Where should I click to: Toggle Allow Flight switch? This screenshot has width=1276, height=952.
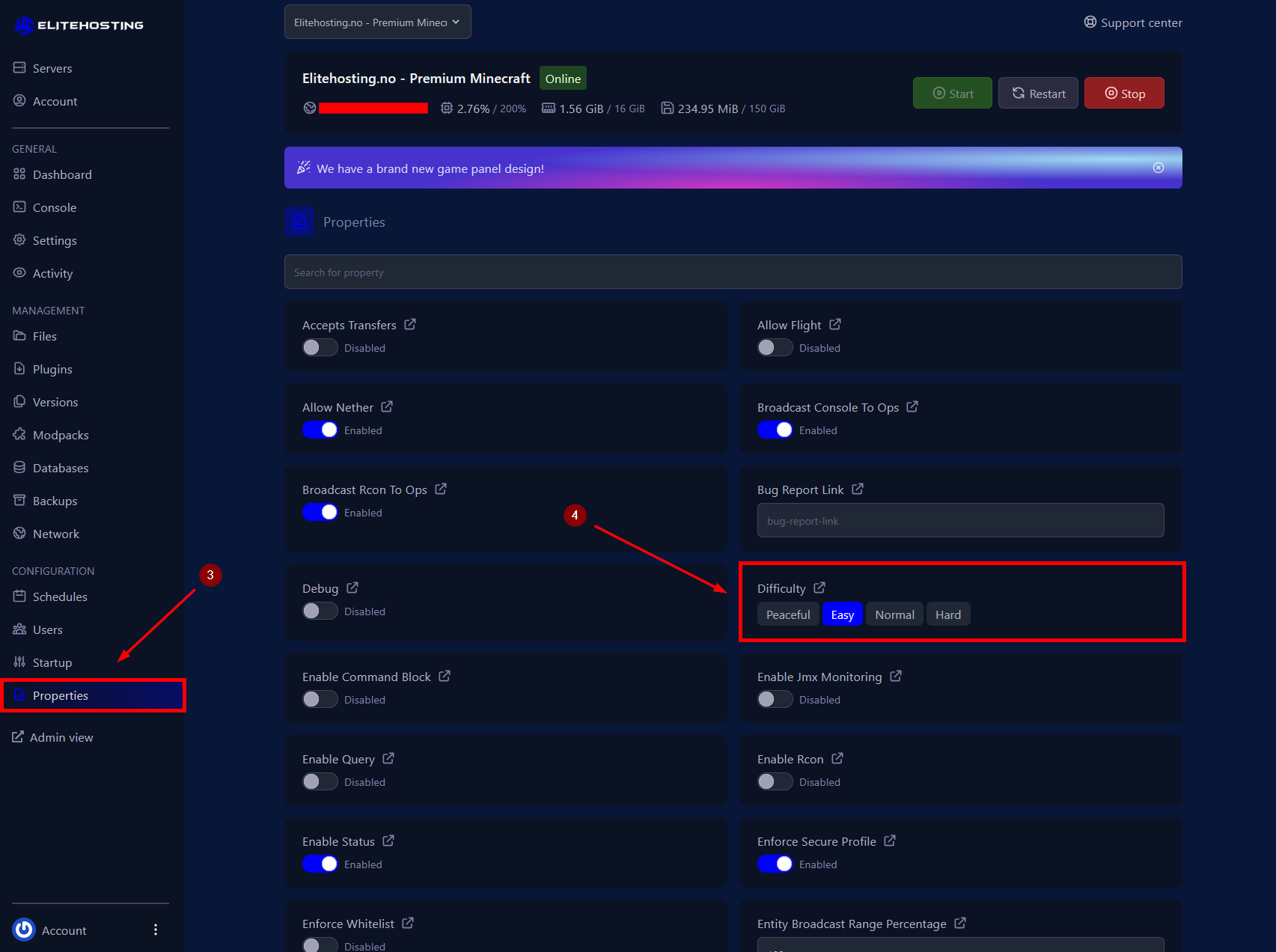pyautogui.click(x=775, y=347)
